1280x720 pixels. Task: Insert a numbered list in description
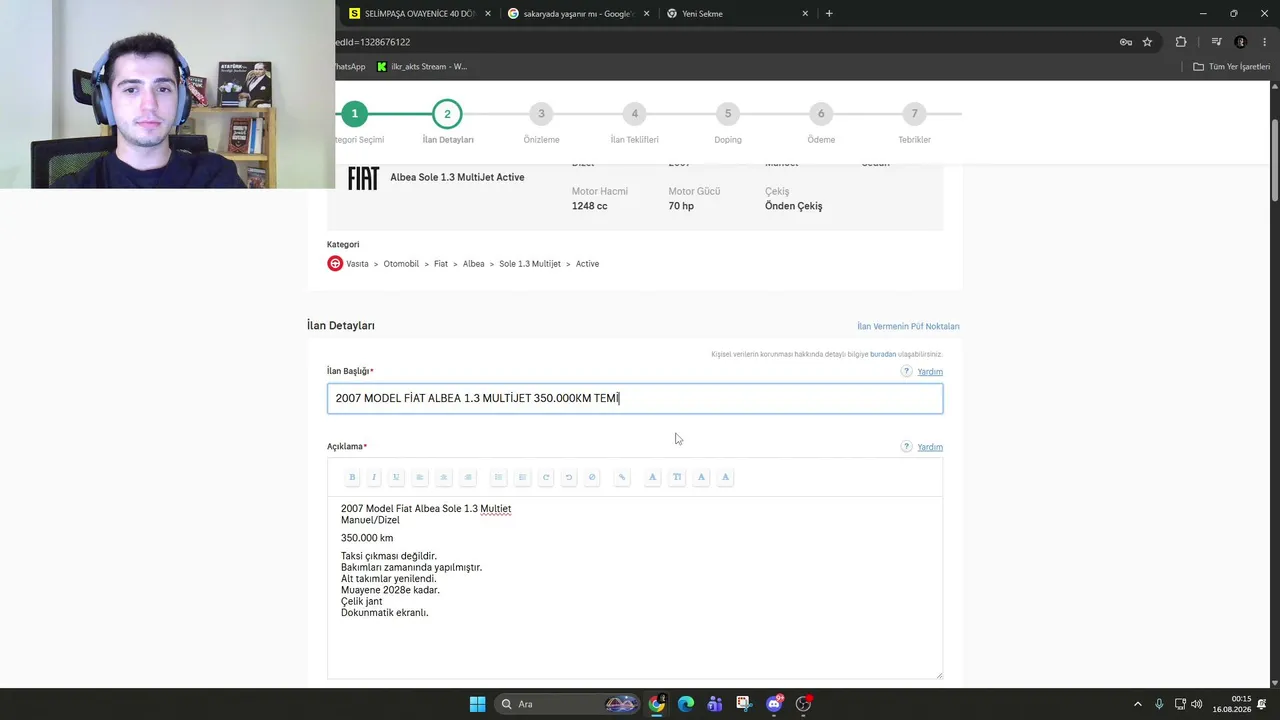522,477
